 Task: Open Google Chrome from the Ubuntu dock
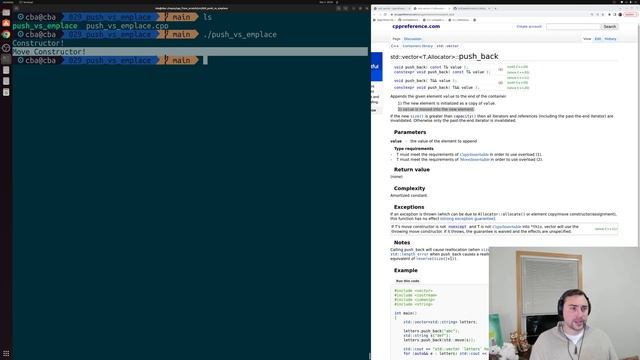tap(6, 35)
